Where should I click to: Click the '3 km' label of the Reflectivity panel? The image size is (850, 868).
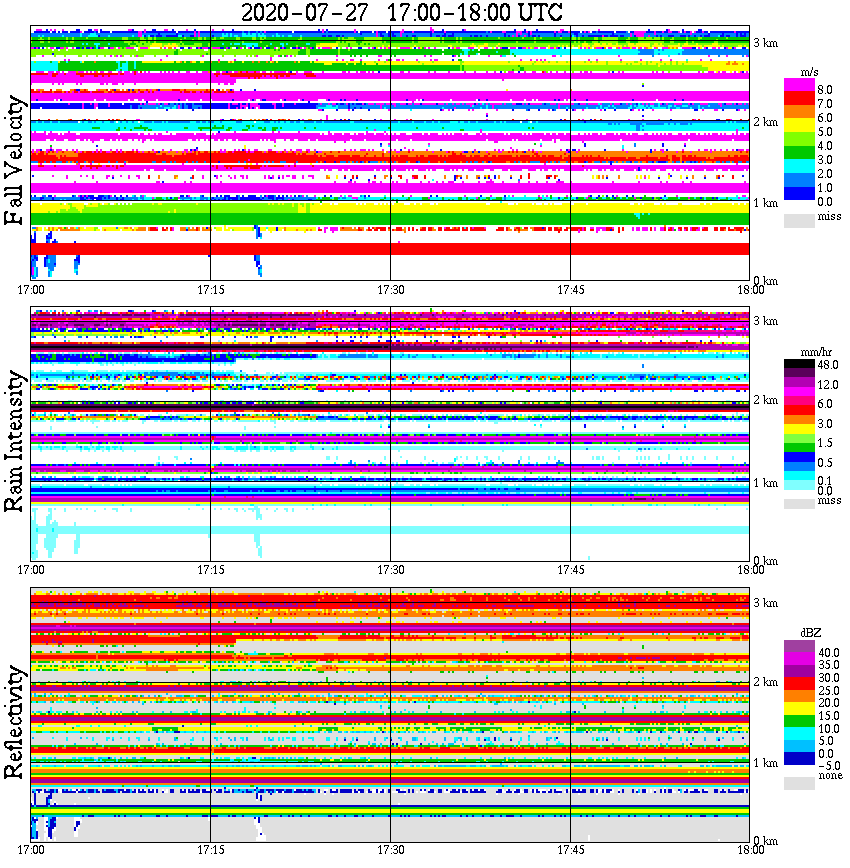click(765, 603)
